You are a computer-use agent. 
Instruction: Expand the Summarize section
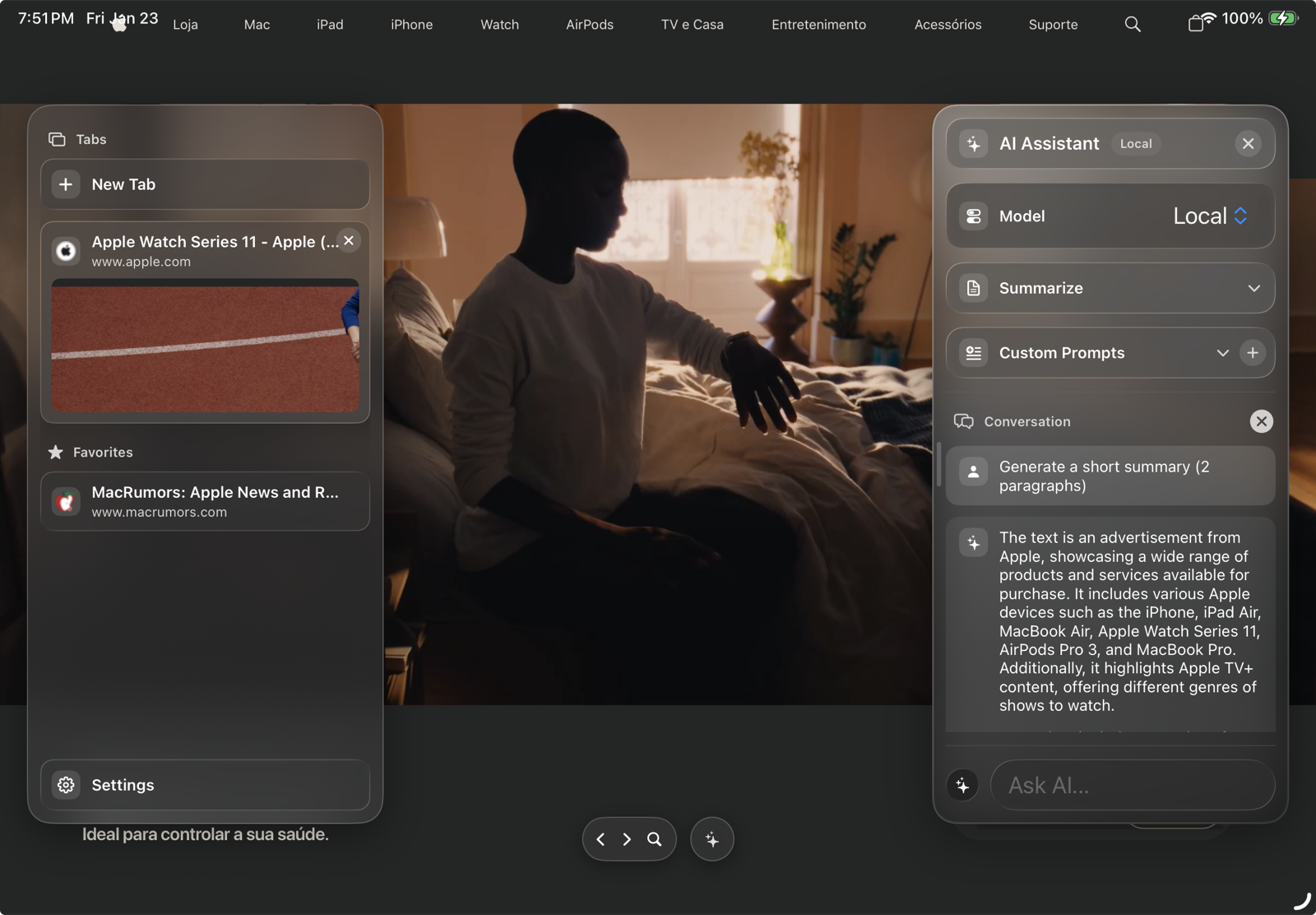(x=1254, y=288)
